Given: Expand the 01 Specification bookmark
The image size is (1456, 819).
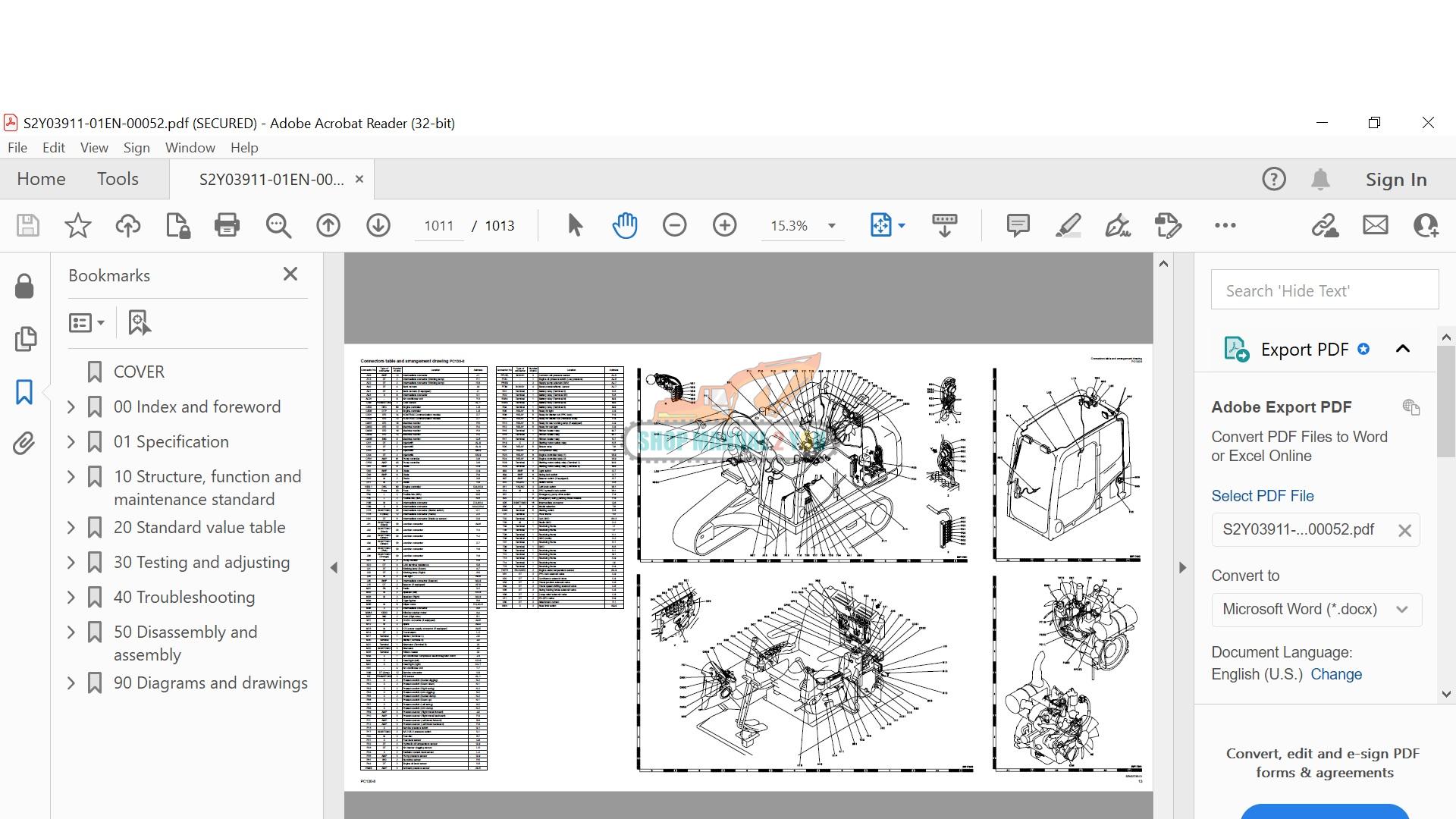Looking at the screenshot, I should [x=71, y=442].
